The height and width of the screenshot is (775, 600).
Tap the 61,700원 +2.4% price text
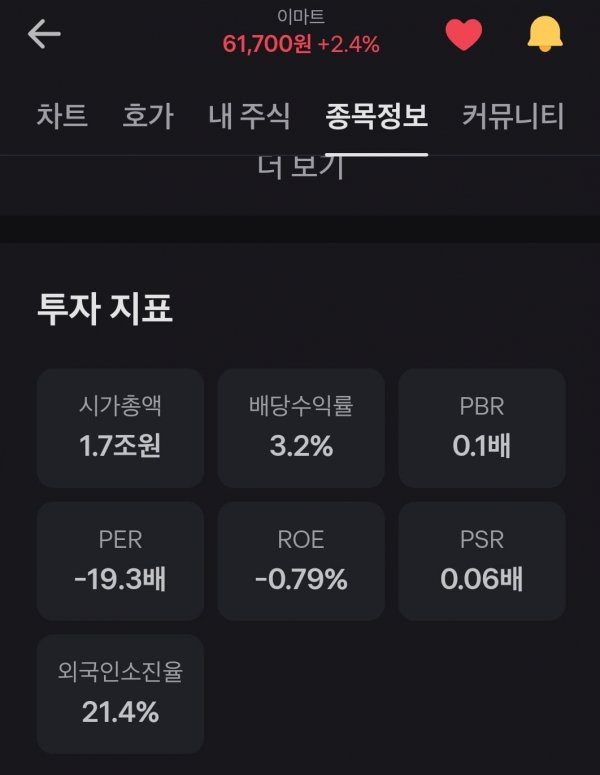click(300, 44)
